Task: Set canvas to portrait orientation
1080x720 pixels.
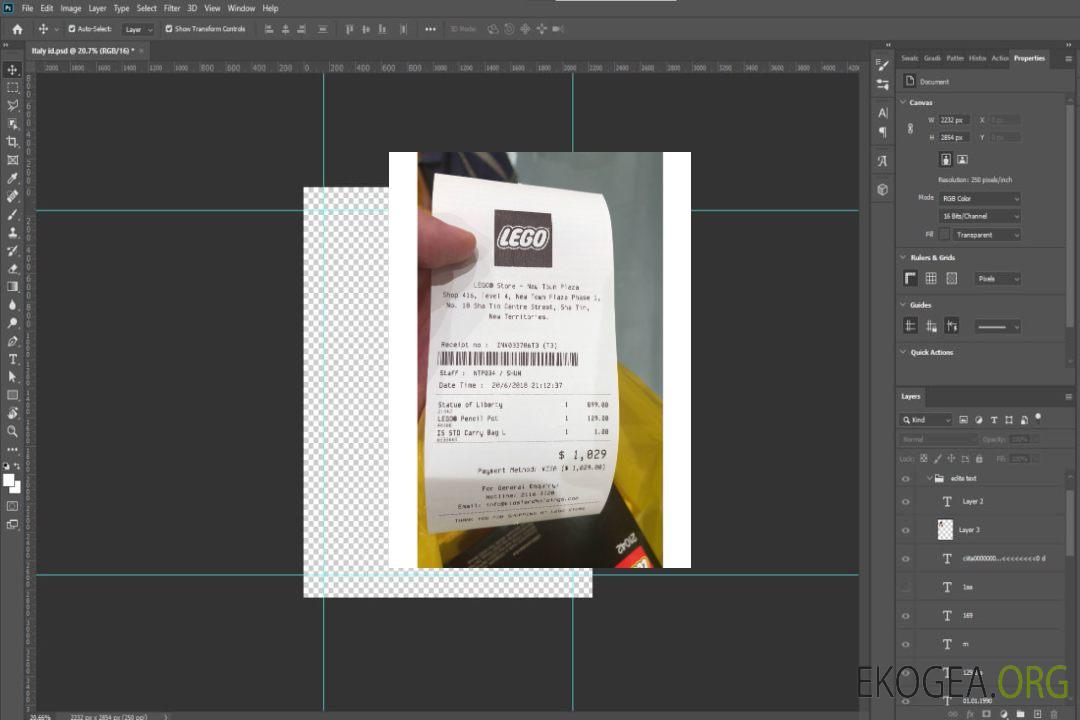Action: click(x=946, y=160)
